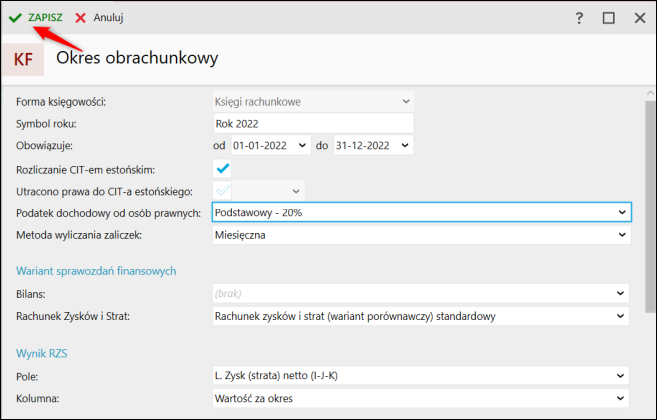This screenshot has height=420, width=657.
Task: Open the end date 31-12-2022 dropdown
Action: pos(405,146)
